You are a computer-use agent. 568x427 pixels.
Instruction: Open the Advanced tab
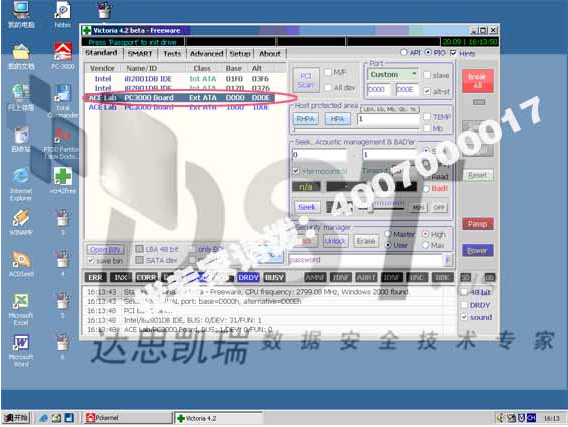(x=206, y=54)
